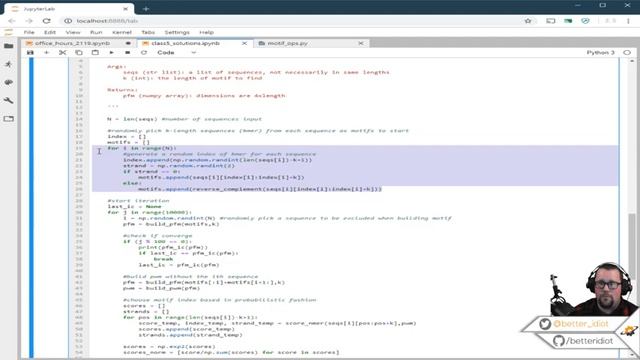The width and height of the screenshot is (640, 360).
Task: Click the 'scores = np.exp2(scores)' line
Action: point(169,347)
